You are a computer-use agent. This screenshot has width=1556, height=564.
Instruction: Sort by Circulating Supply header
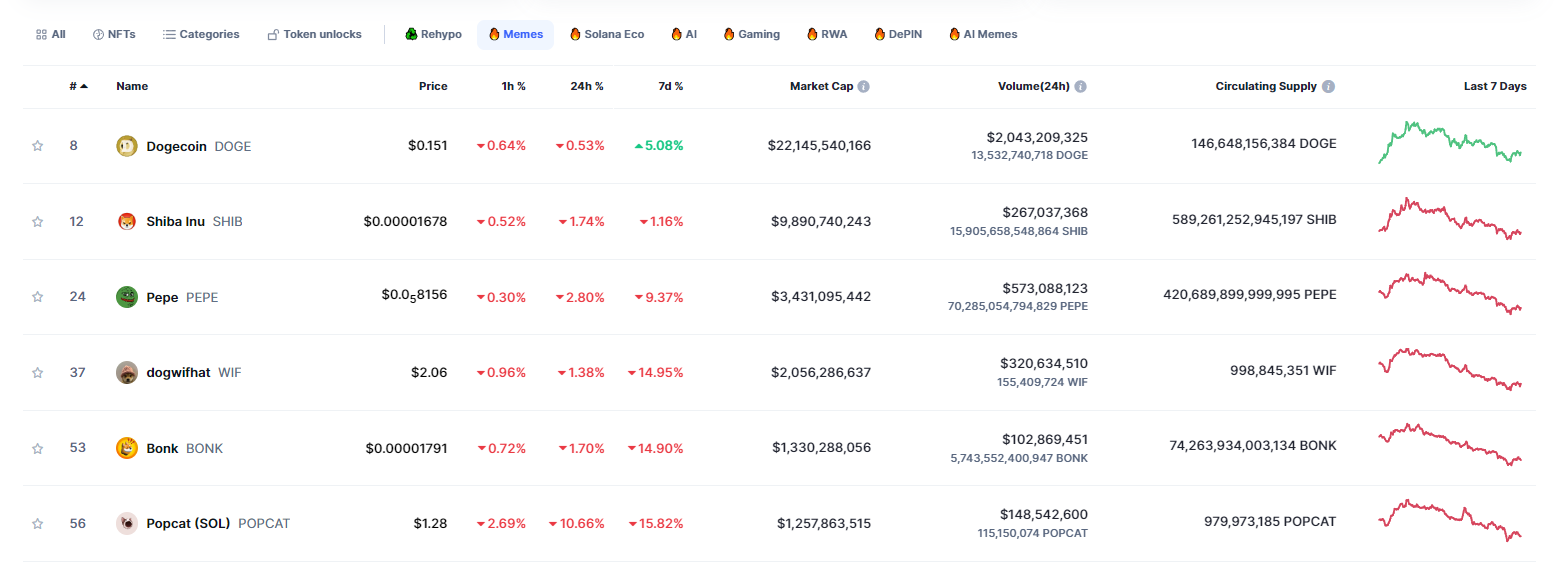[1266, 86]
